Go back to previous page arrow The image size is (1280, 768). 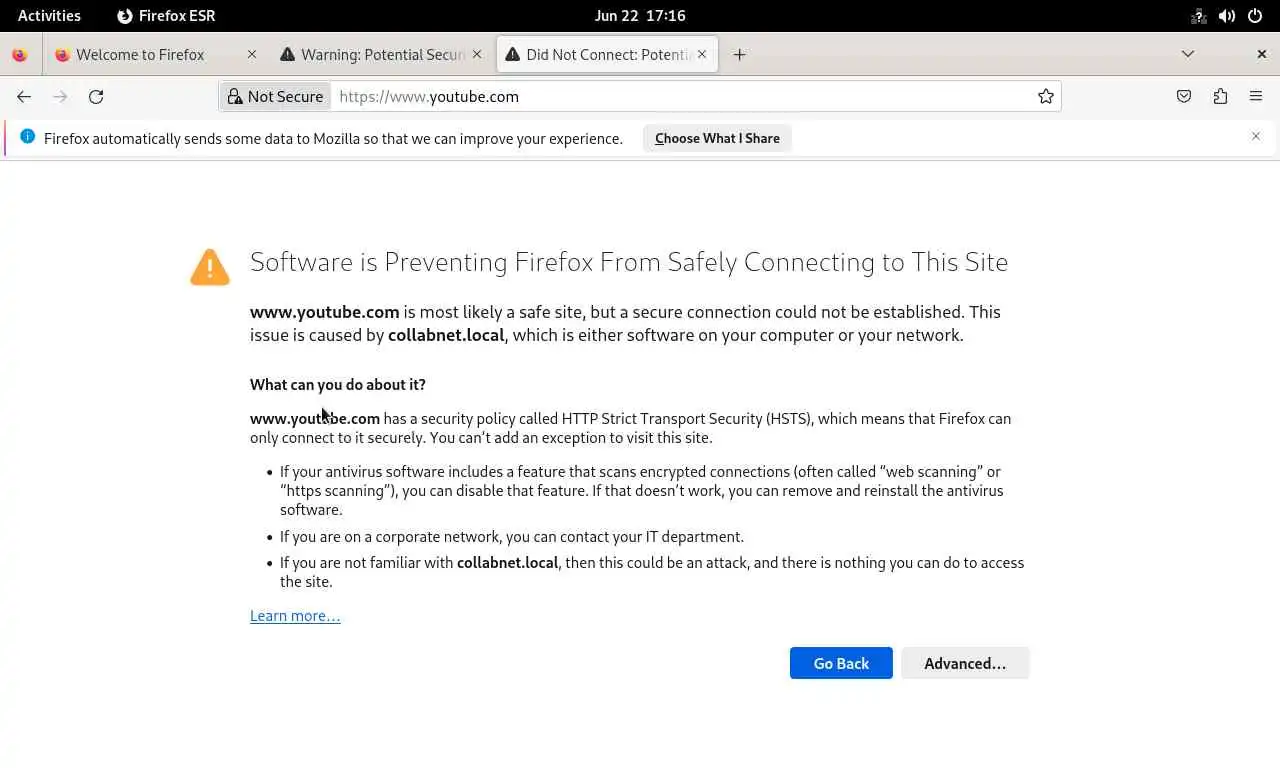(x=24, y=97)
